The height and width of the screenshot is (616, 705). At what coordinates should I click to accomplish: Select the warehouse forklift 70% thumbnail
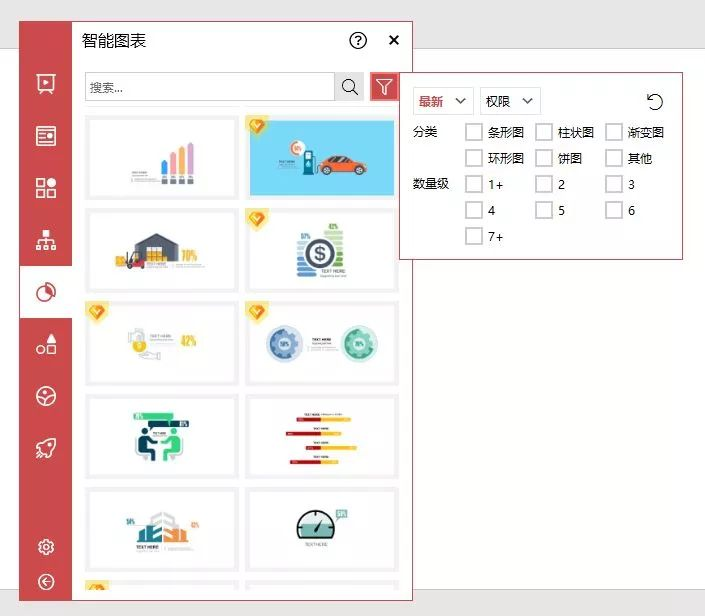point(162,250)
